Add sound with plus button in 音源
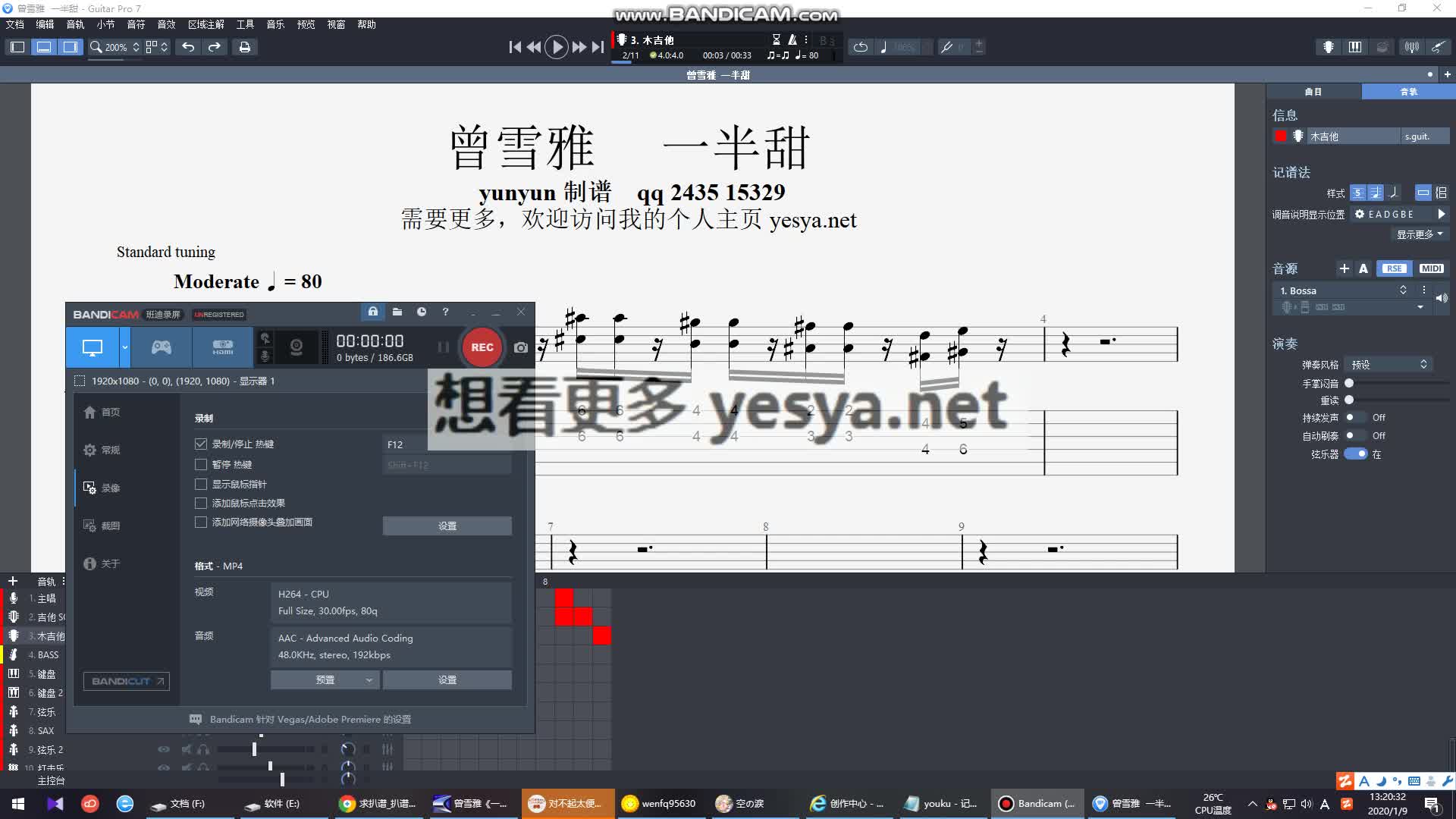This screenshot has width=1456, height=819. coord(1344,268)
